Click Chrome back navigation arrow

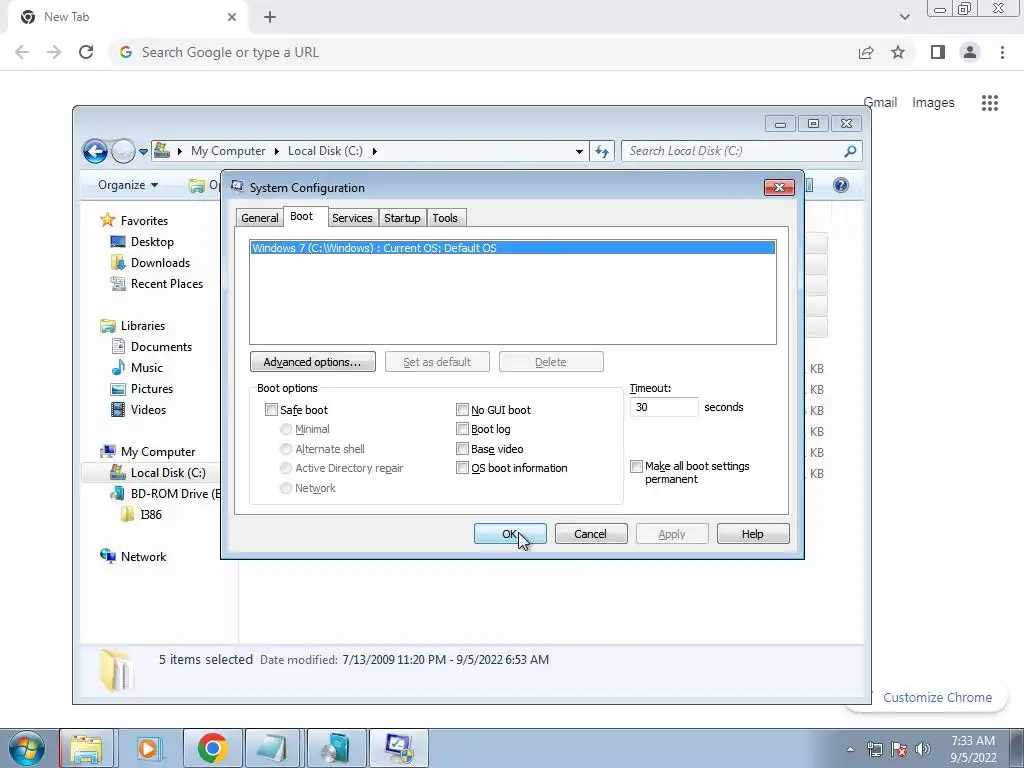(22, 52)
